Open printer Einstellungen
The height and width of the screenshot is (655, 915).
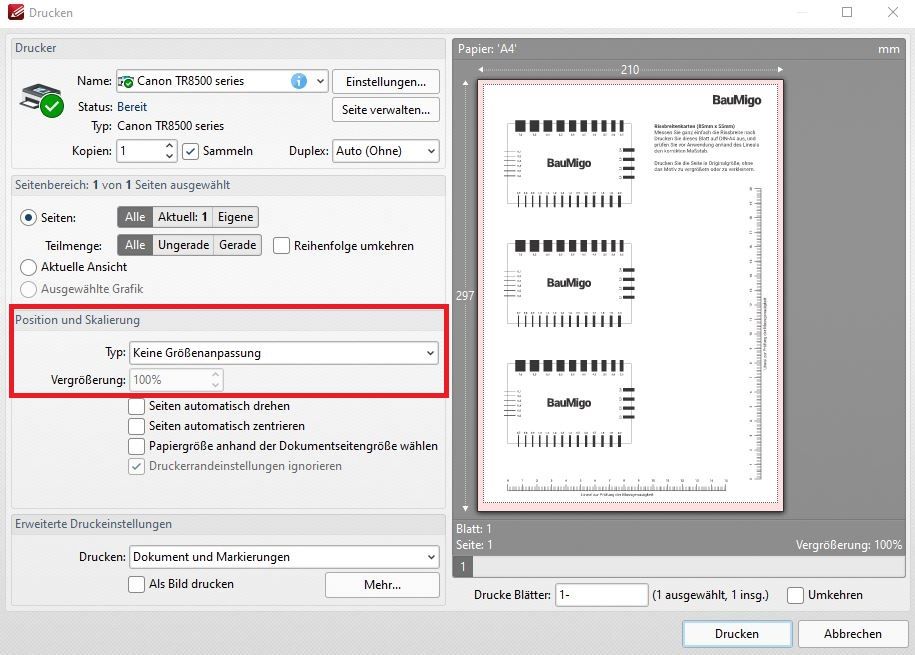tap(386, 82)
